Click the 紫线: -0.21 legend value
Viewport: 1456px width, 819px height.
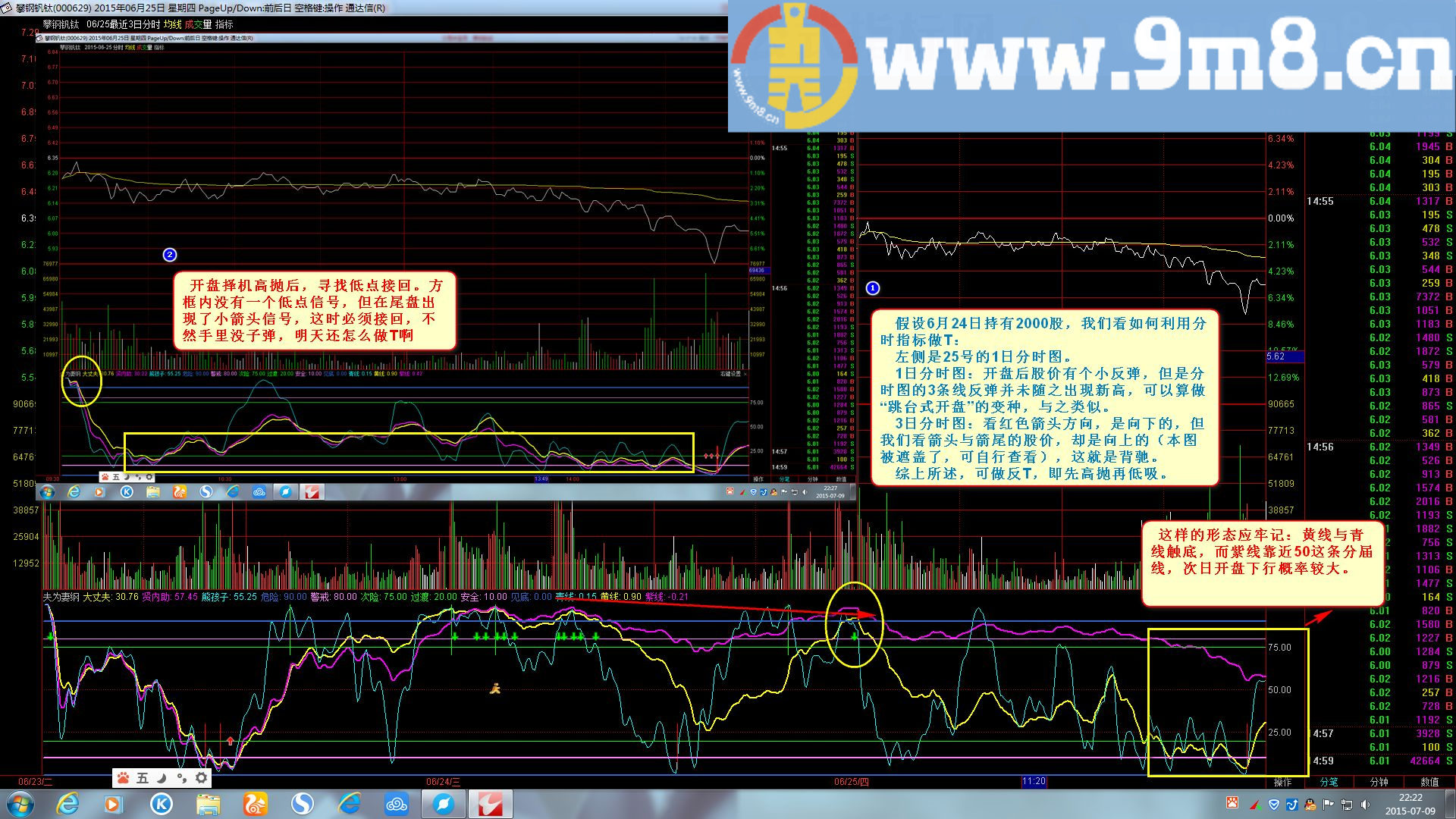667,597
